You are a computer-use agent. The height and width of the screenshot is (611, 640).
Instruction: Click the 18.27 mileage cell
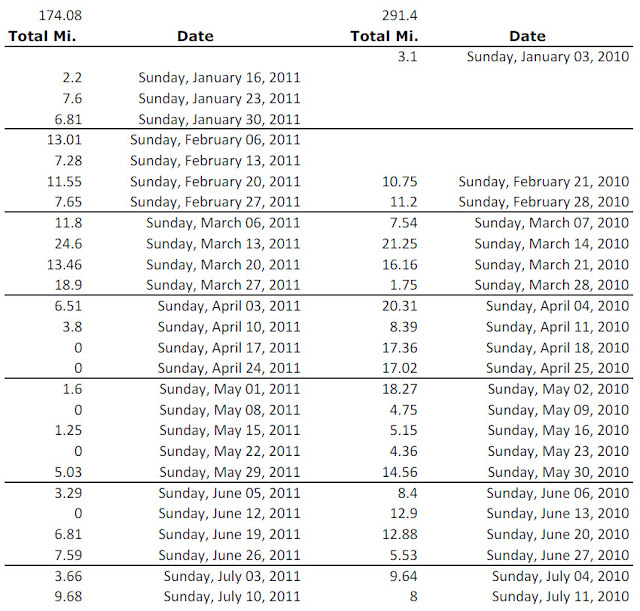pyautogui.click(x=400, y=389)
